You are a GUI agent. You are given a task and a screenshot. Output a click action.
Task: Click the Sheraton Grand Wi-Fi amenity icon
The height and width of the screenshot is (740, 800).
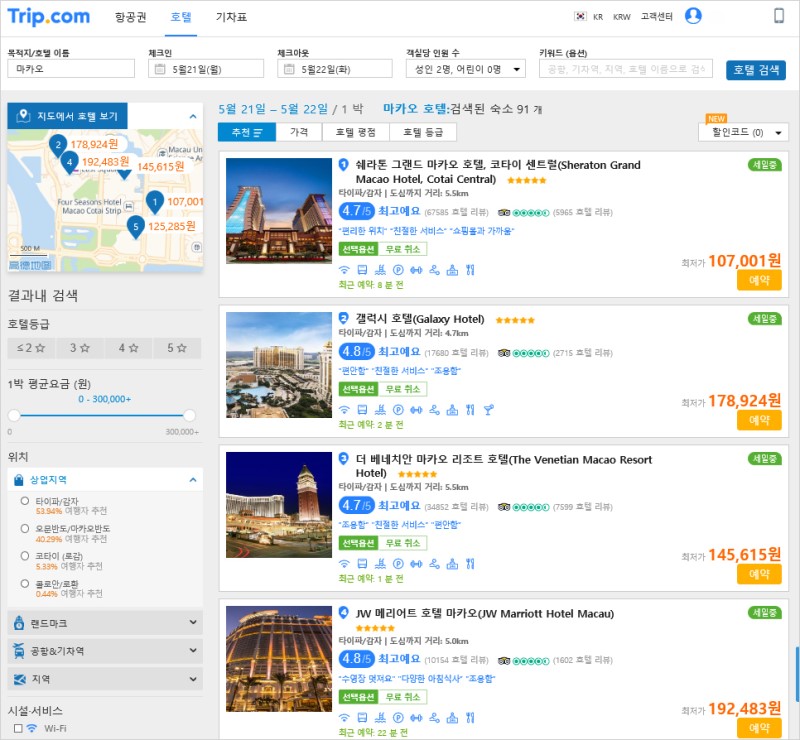(344, 270)
